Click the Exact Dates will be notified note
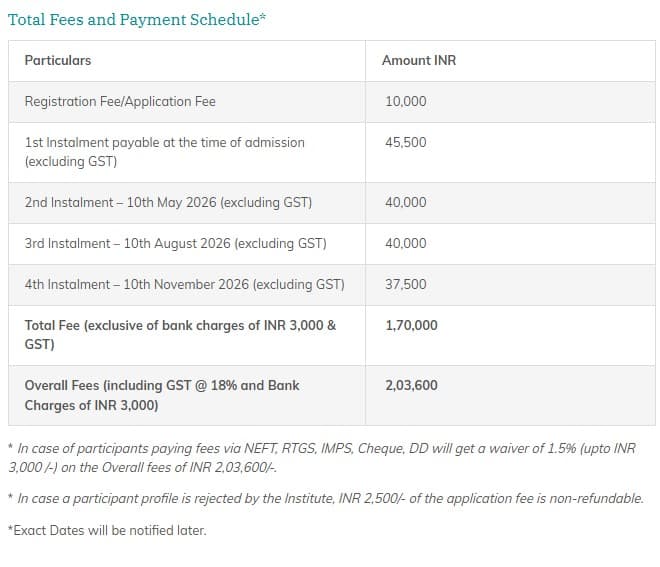This screenshot has width=660, height=567. [107, 530]
